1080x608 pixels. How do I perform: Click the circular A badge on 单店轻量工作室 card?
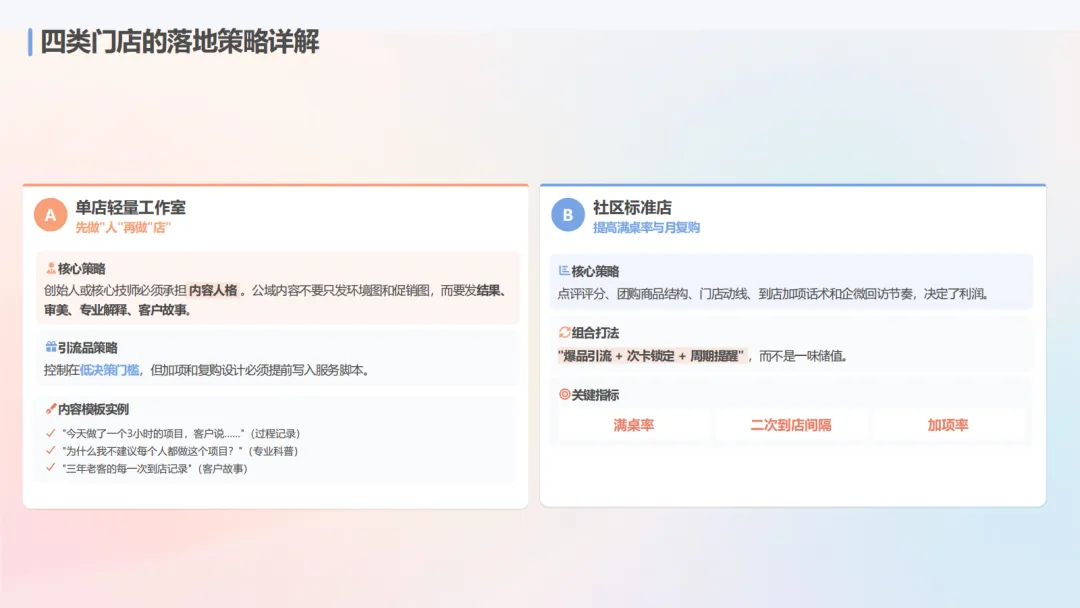click(51, 214)
